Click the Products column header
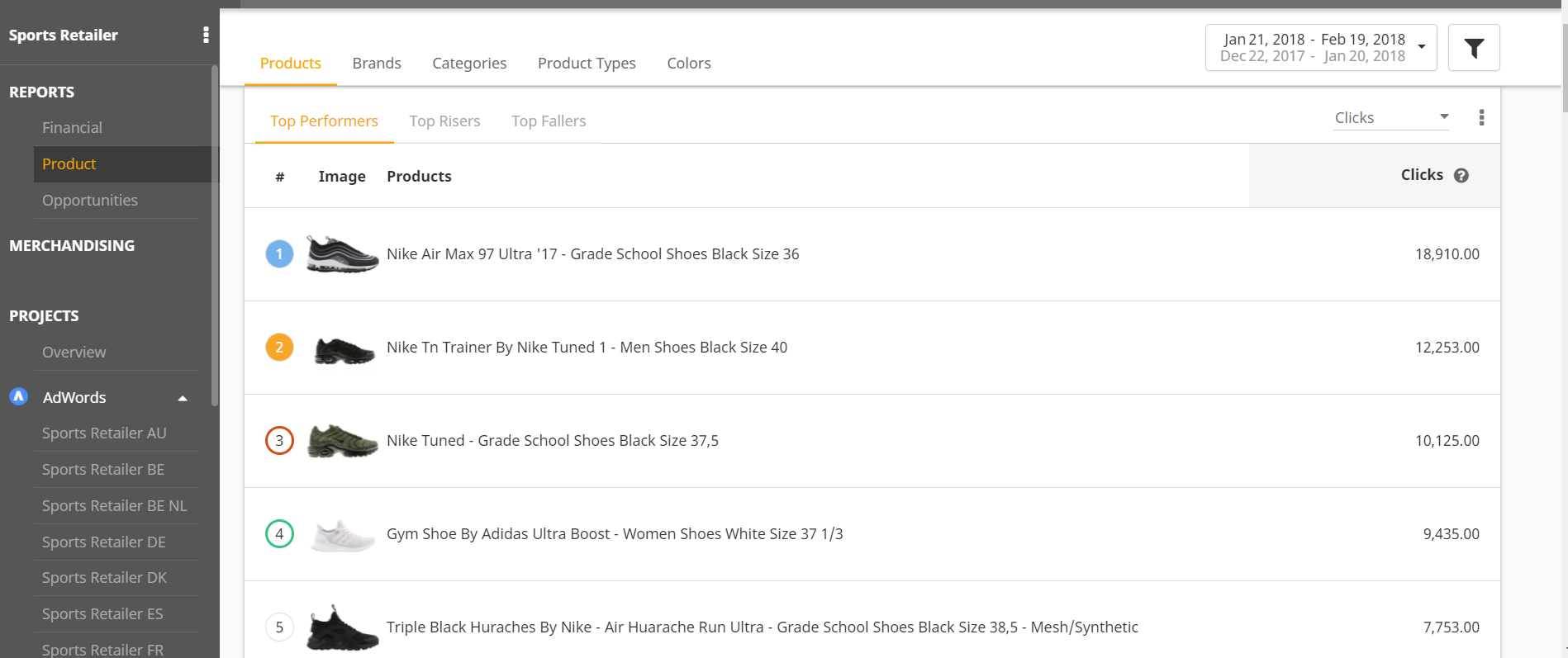This screenshot has height=658, width=1568. (x=419, y=177)
